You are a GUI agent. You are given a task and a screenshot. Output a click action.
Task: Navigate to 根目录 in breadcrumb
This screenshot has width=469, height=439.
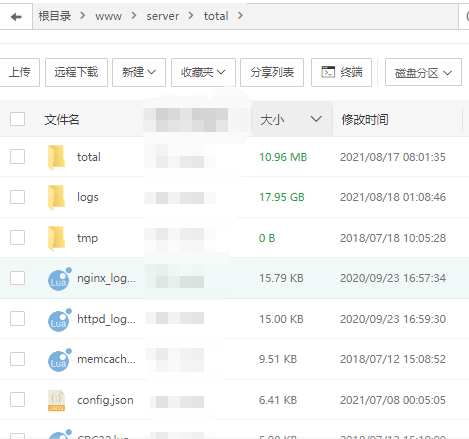click(55, 16)
